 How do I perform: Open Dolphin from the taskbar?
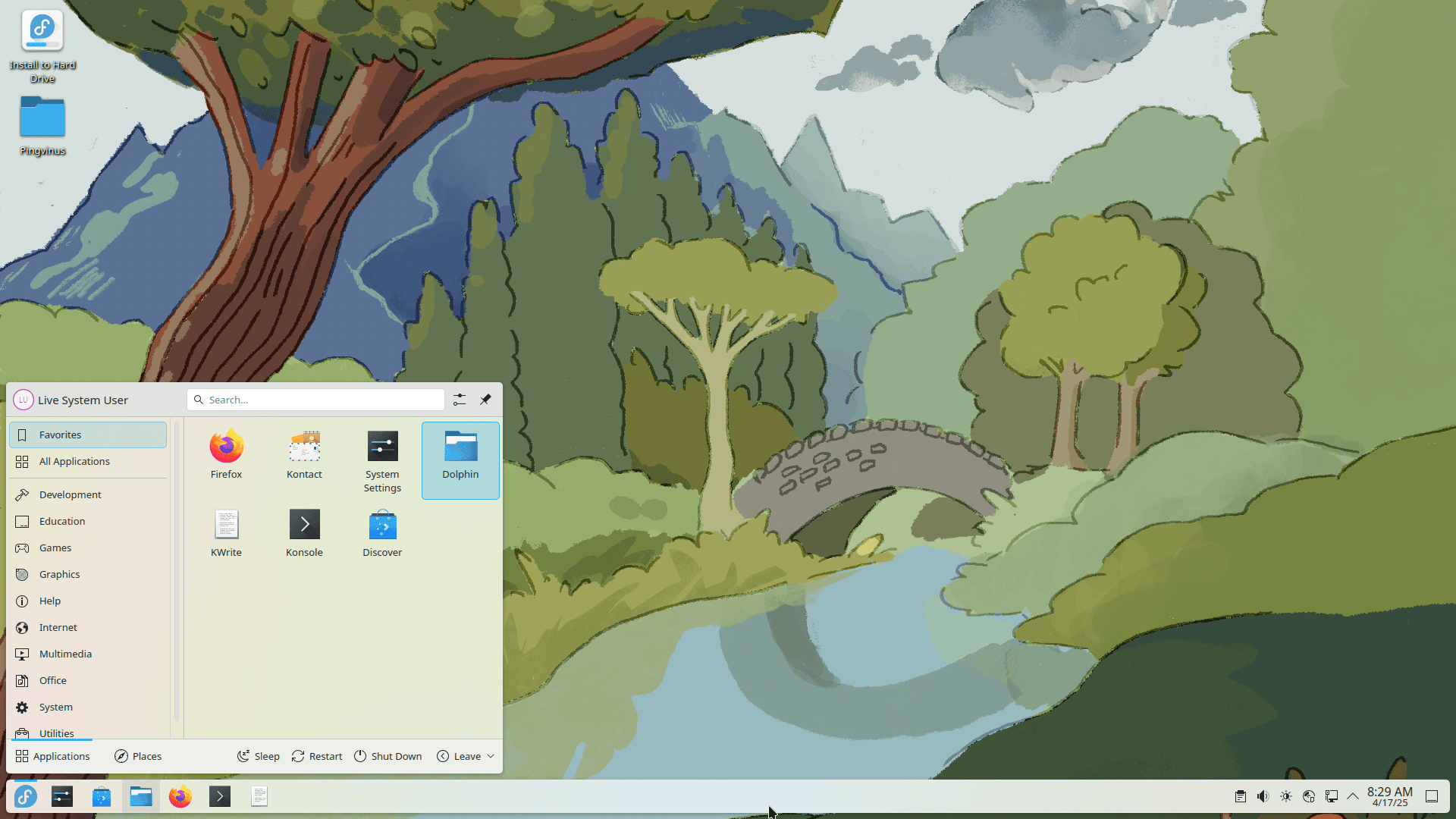click(x=141, y=796)
